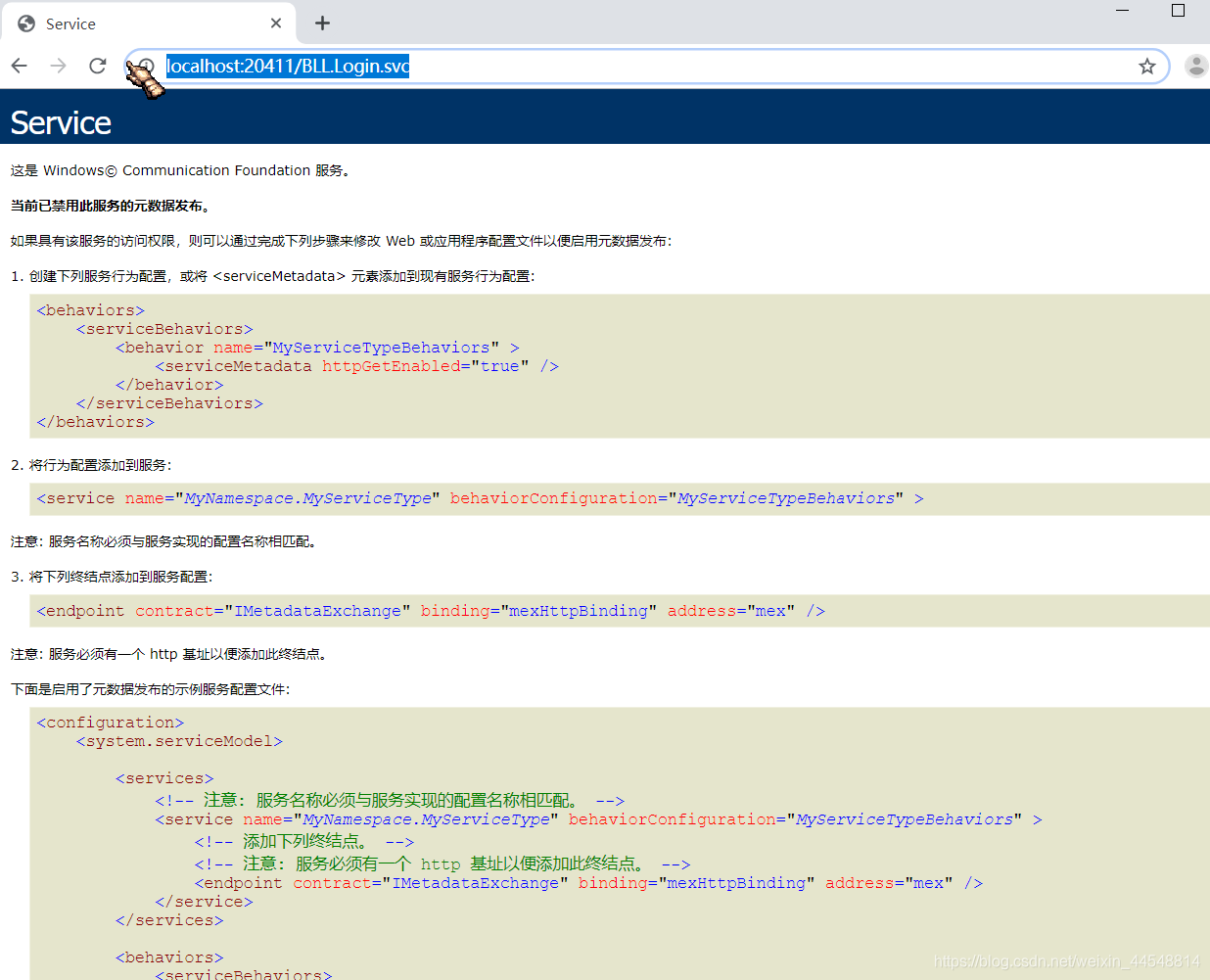
Task: Click the text 'Windows© Communication Foundation'
Action: click(x=176, y=170)
